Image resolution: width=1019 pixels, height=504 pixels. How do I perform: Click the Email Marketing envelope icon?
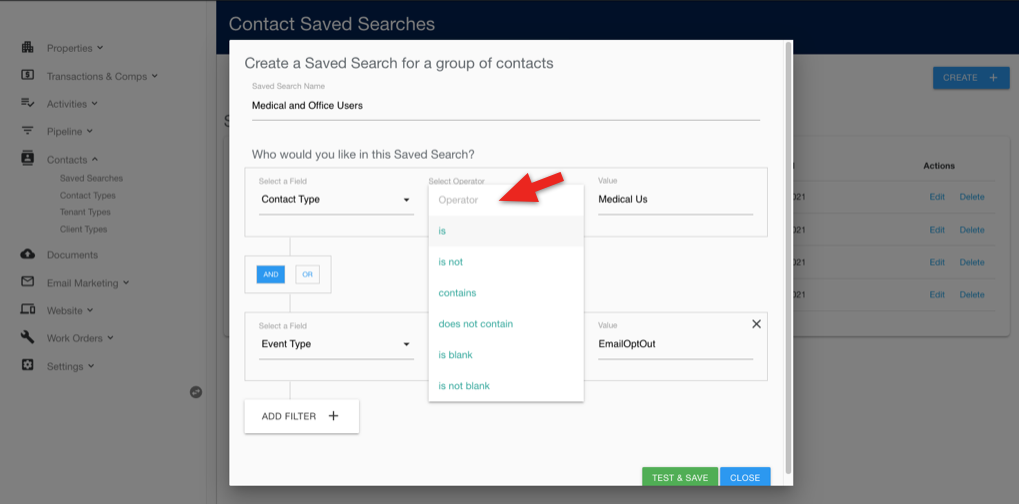pyautogui.click(x=27, y=282)
